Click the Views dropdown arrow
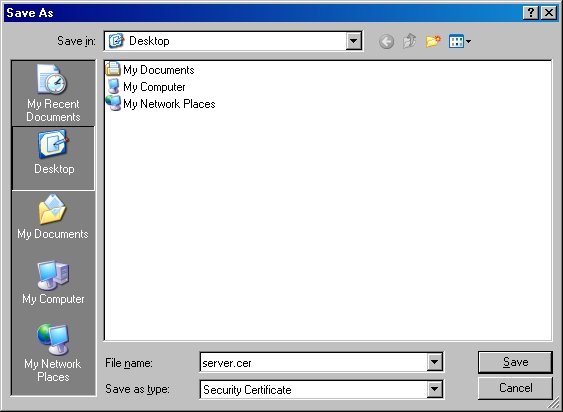The width and height of the screenshot is (563, 412). tap(468, 42)
